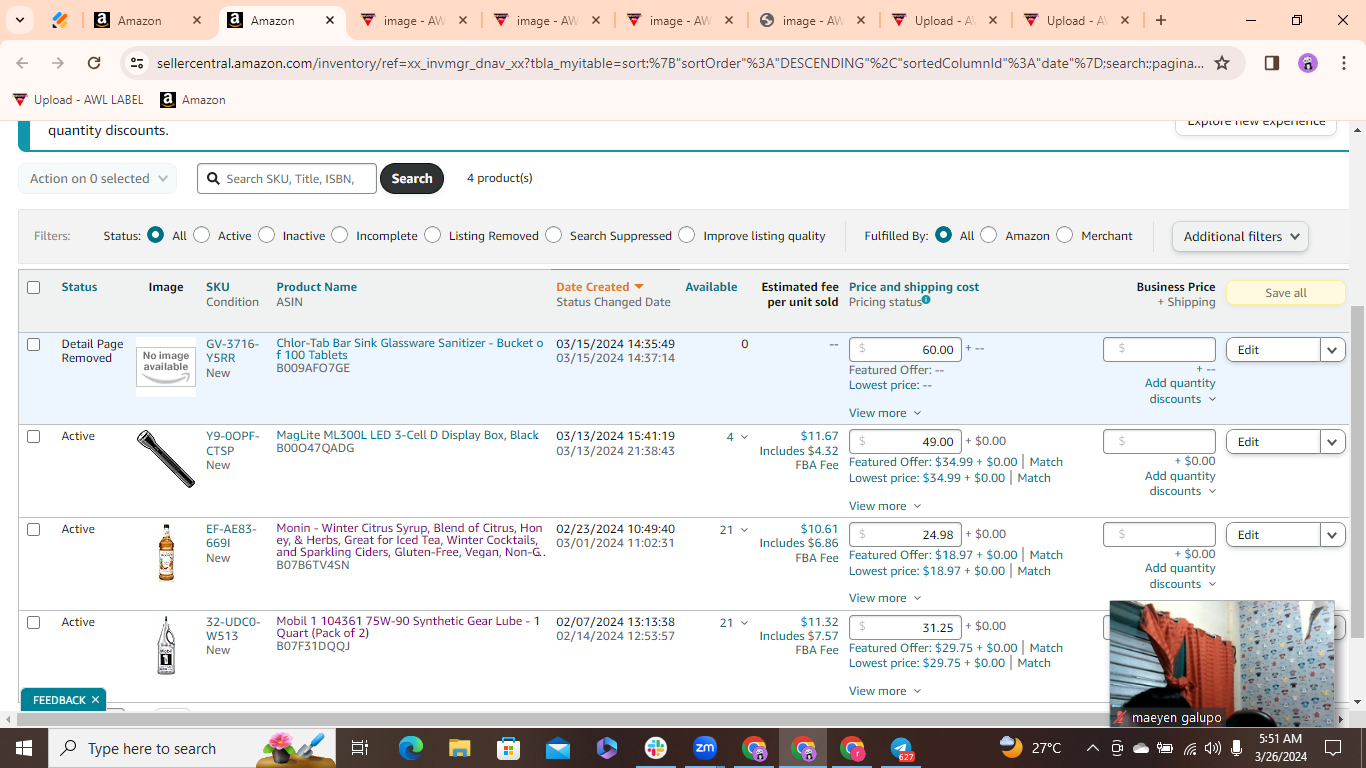
Task: Open the MagLite flashlight product image
Action: coord(166,459)
